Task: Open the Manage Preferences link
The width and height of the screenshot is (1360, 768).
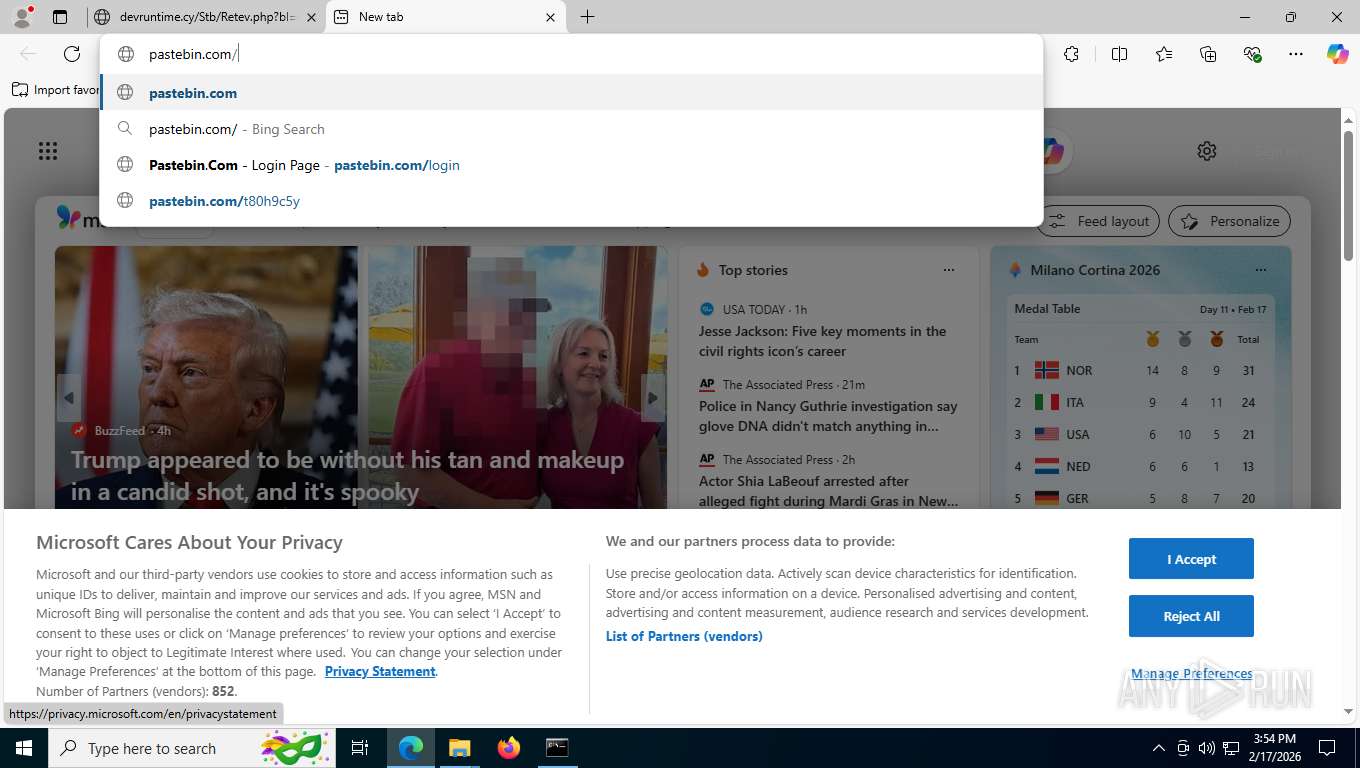Action: (x=1191, y=674)
